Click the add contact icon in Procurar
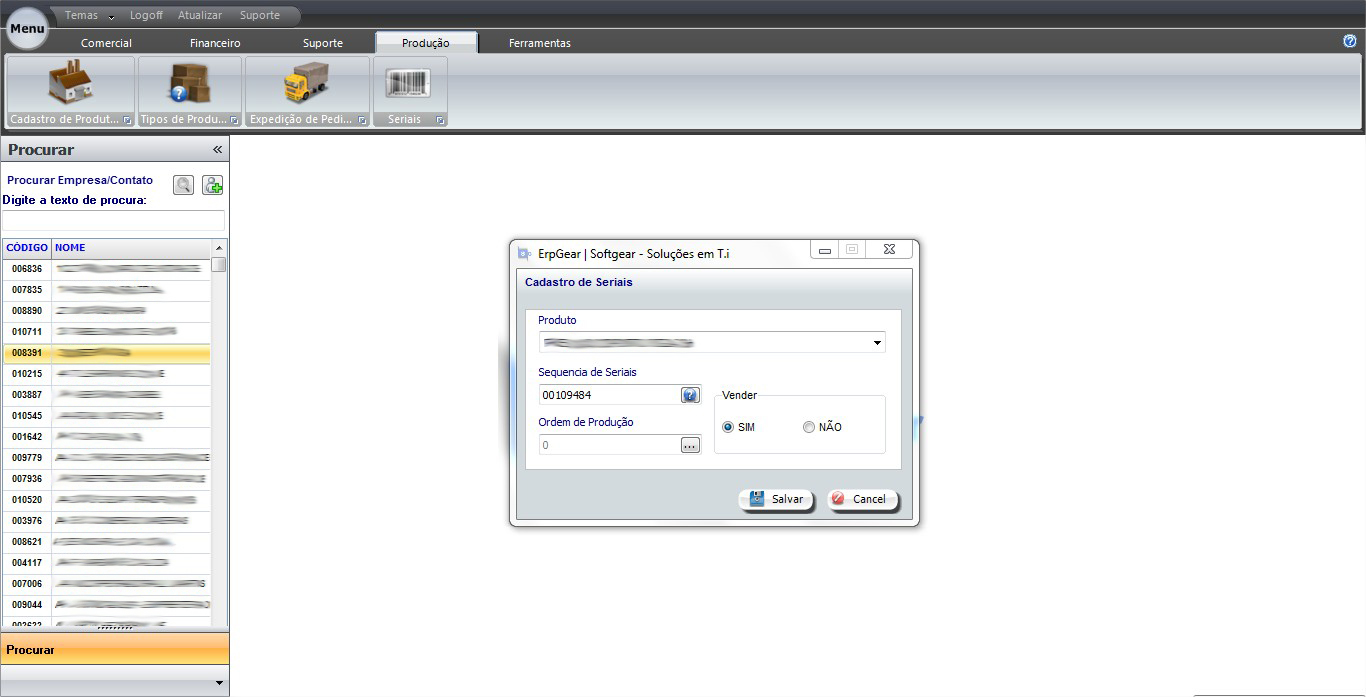 pyautogui.click(x=212, y=185)
